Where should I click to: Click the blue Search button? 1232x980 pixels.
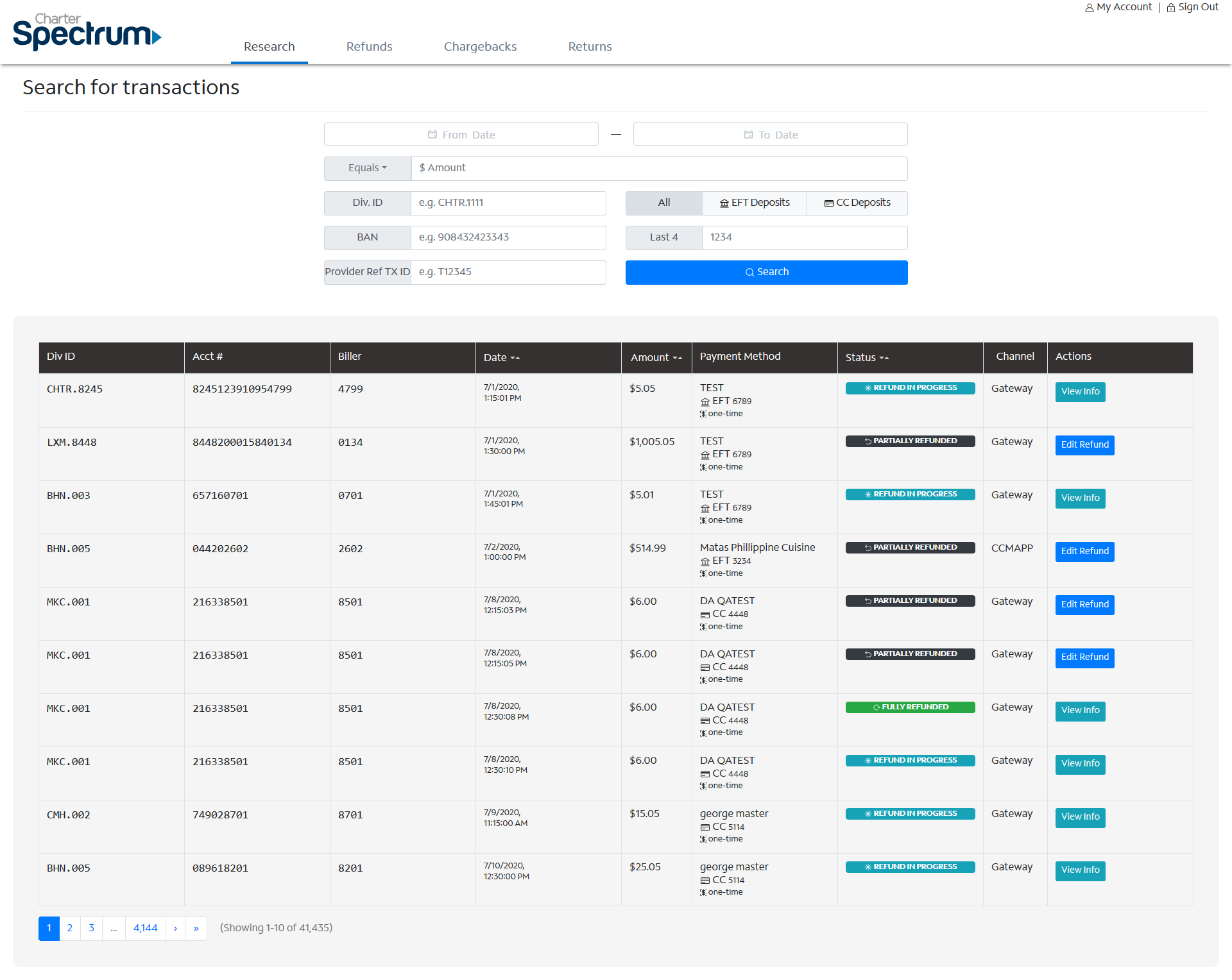coord(766,272)
